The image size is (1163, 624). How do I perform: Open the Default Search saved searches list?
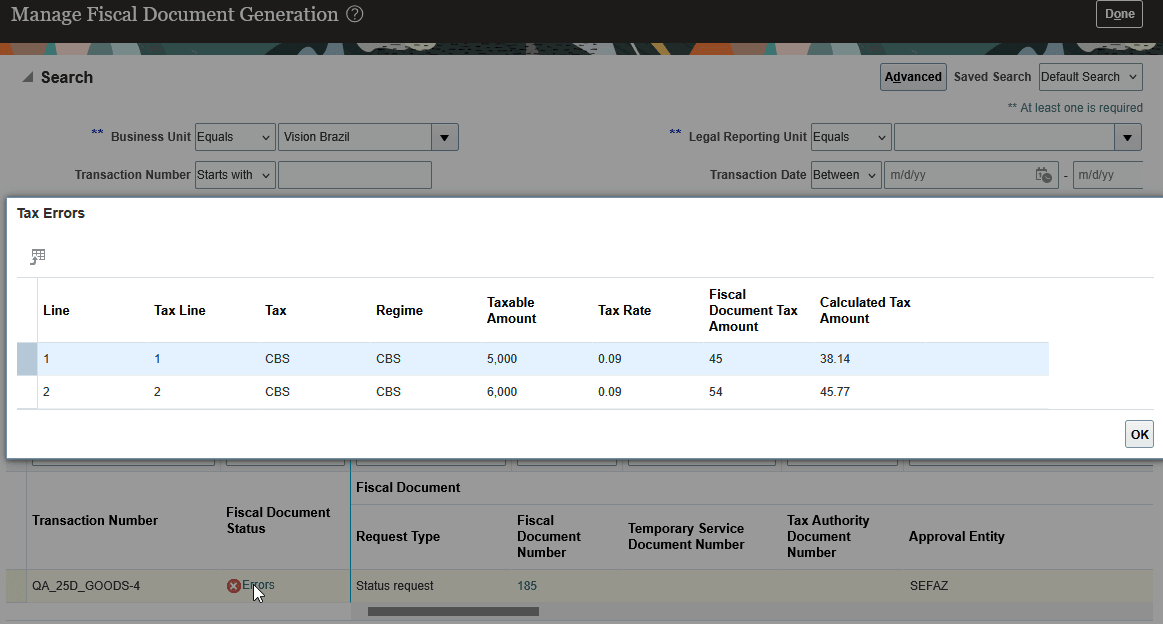[x=1090, y=77]
